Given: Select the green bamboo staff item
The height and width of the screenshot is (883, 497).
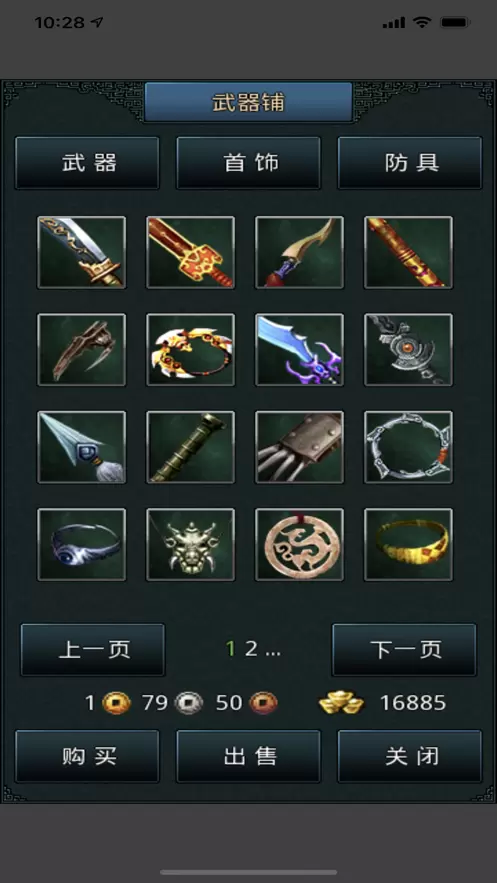Looking at the screenshot, I should (x=190, y=447).
